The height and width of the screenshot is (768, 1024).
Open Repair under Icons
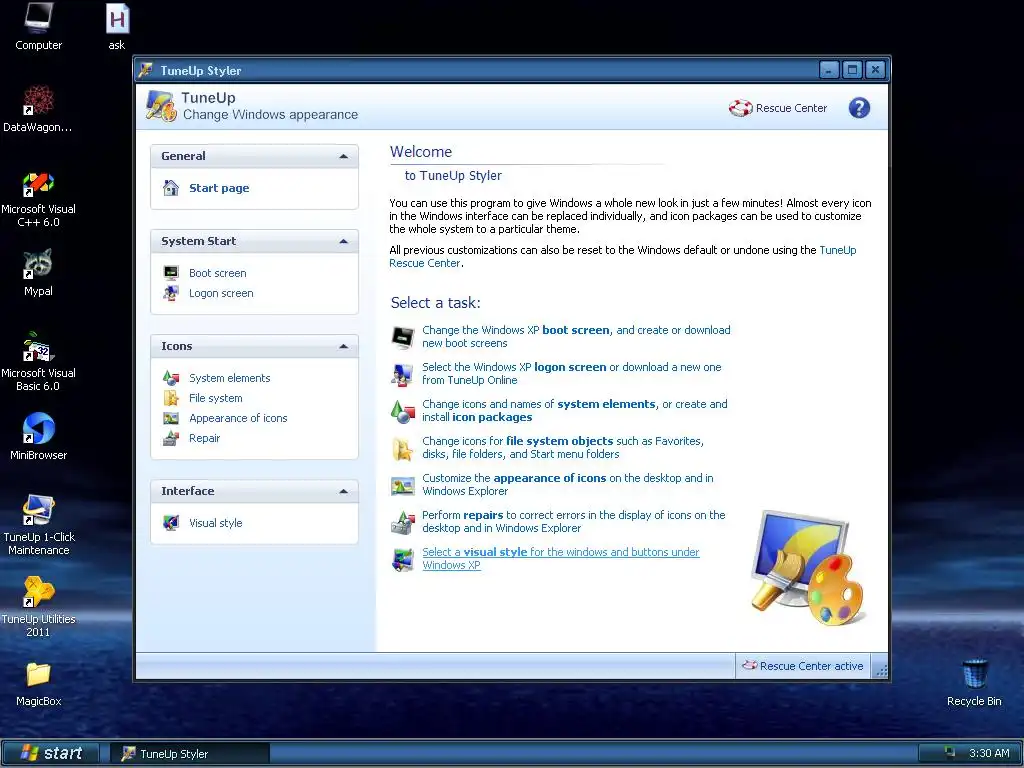[x=204, y=438]
